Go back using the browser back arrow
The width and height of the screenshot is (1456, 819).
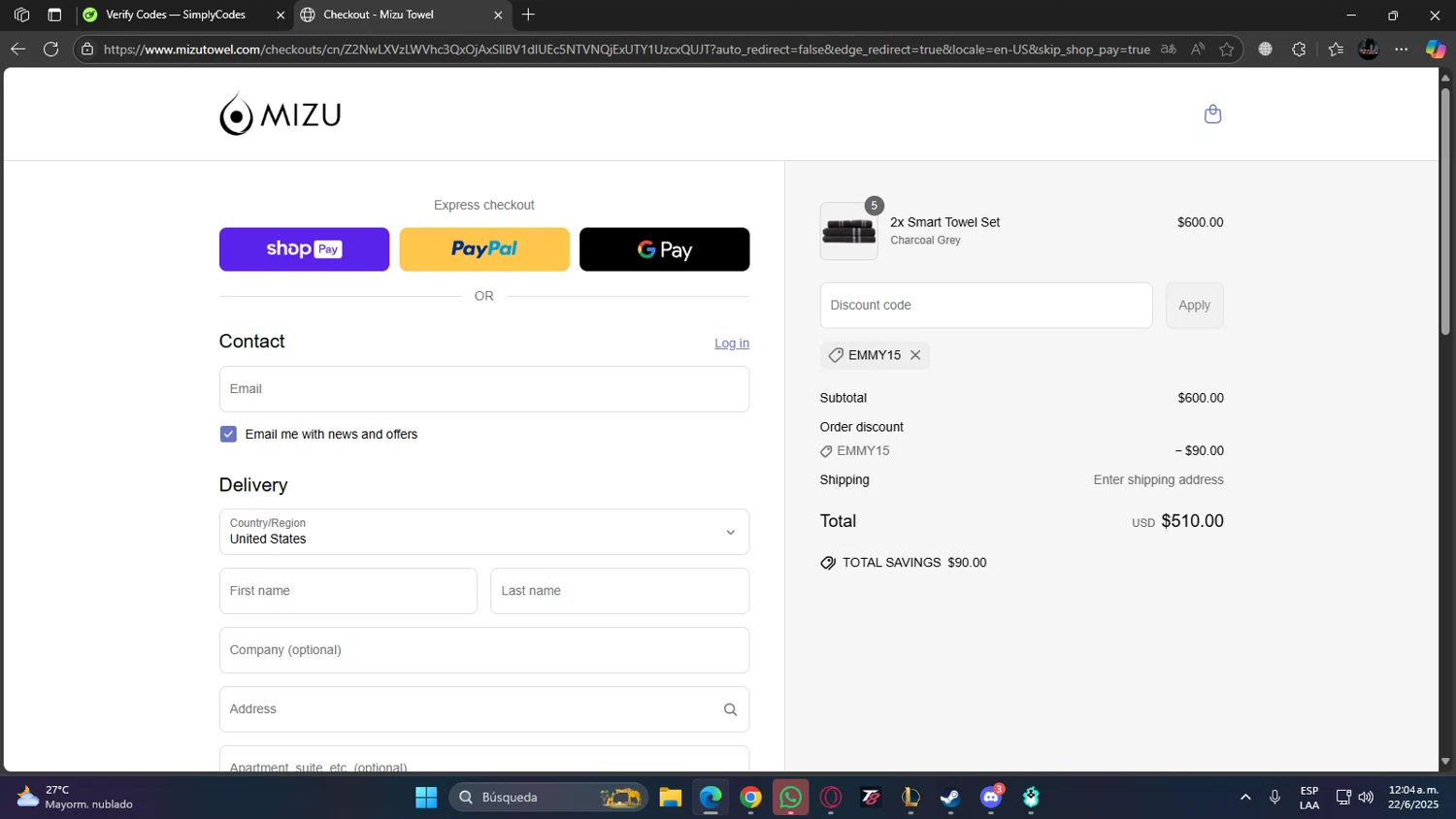[18, 49]
